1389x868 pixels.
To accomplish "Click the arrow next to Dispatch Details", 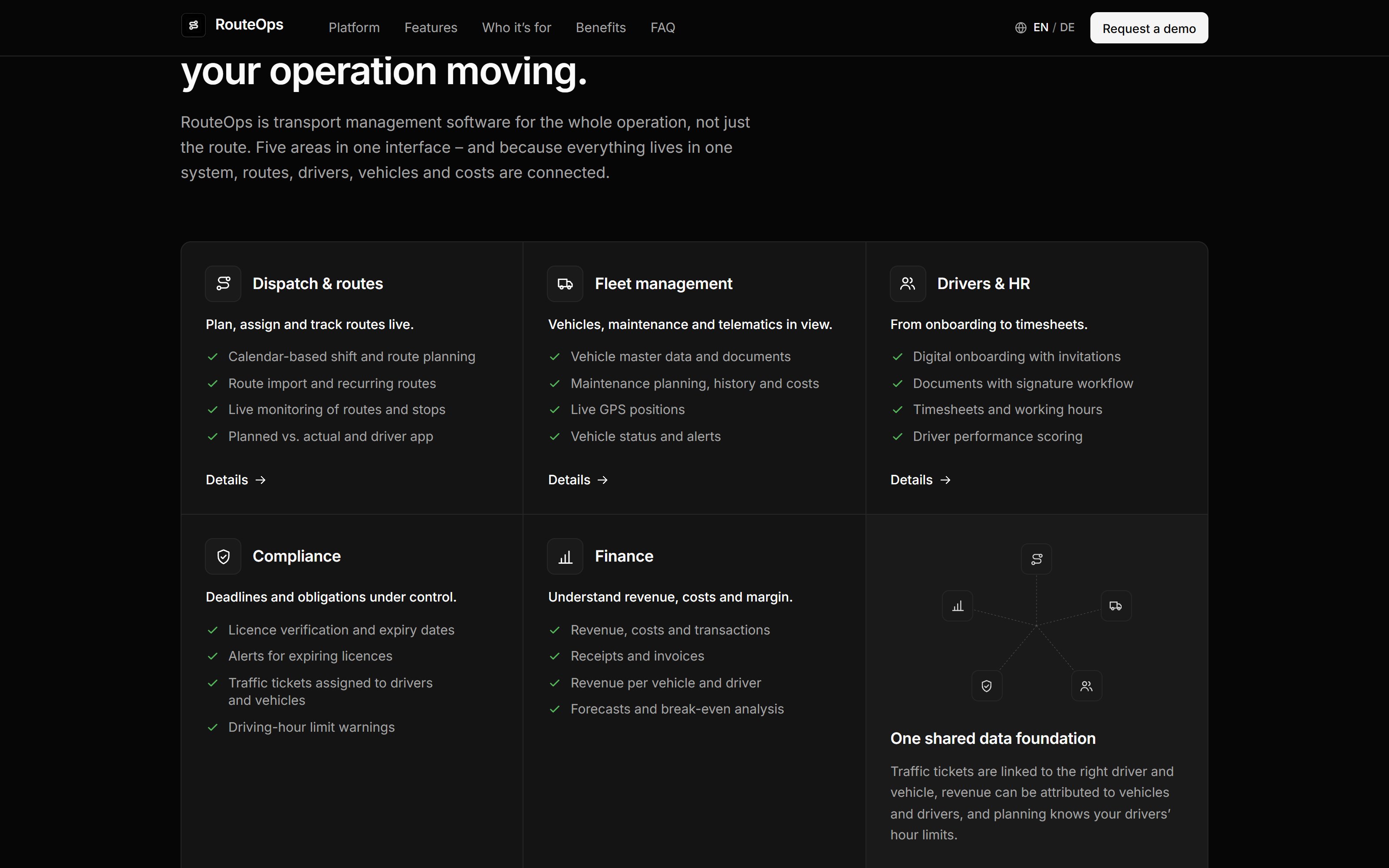I will pyautogui.click(x=260, y=480).
